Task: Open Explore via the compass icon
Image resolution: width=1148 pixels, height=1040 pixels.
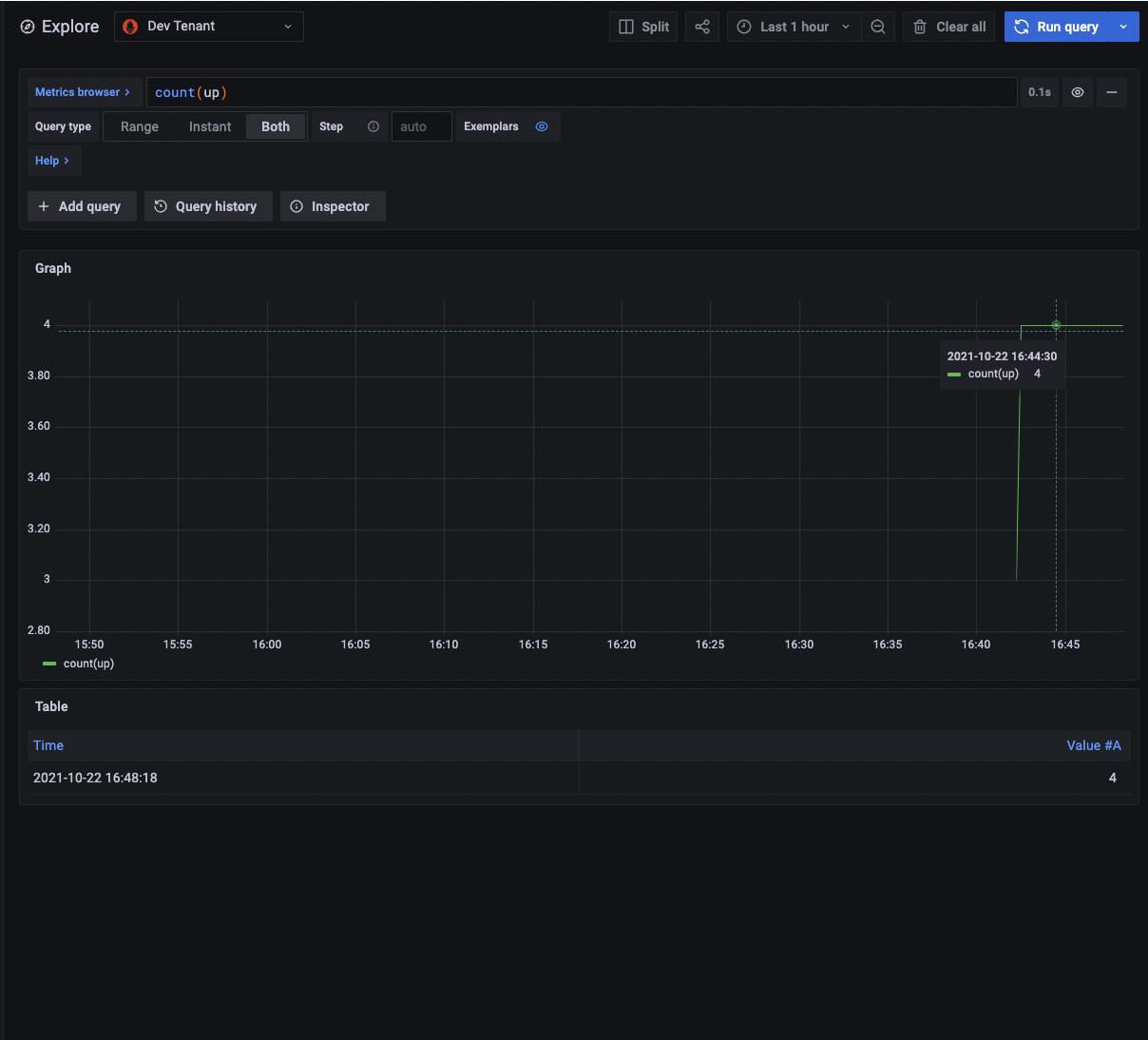Action: pos(27,27)
